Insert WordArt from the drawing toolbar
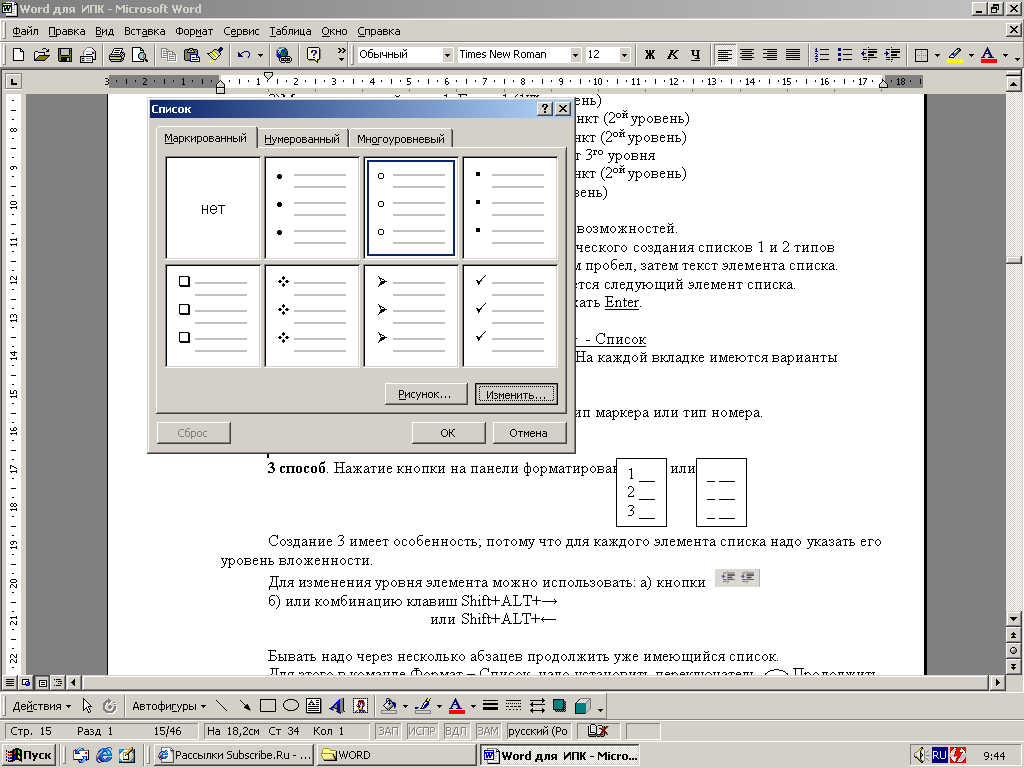Viewport: 1024px width, 768px height. 337,706
